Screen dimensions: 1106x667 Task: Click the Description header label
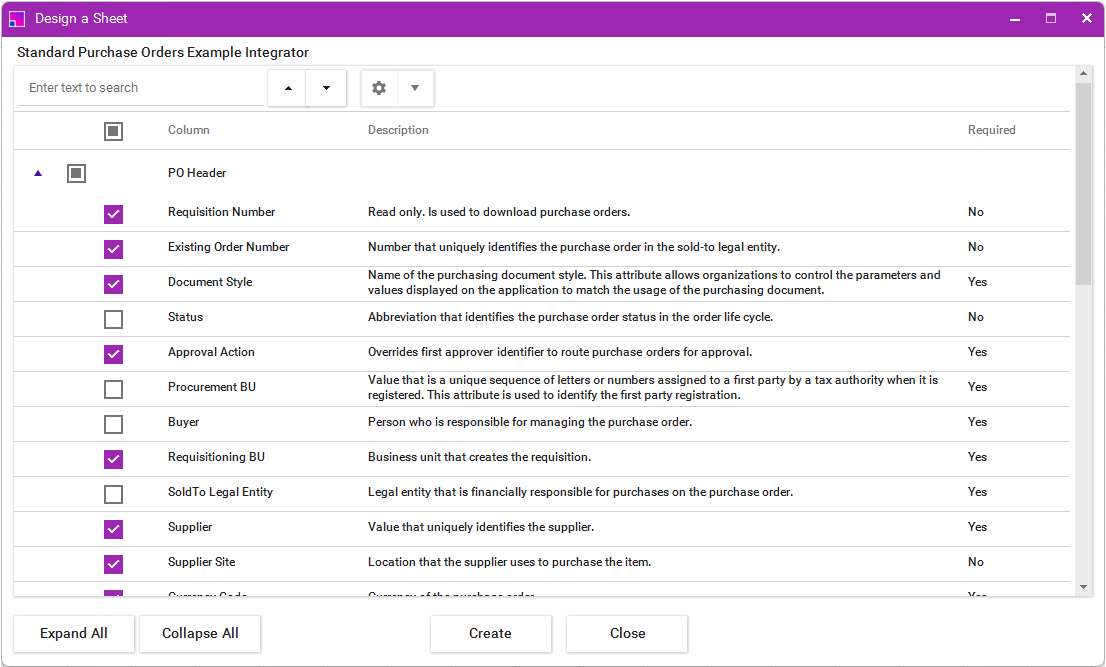tap(398, 130)
